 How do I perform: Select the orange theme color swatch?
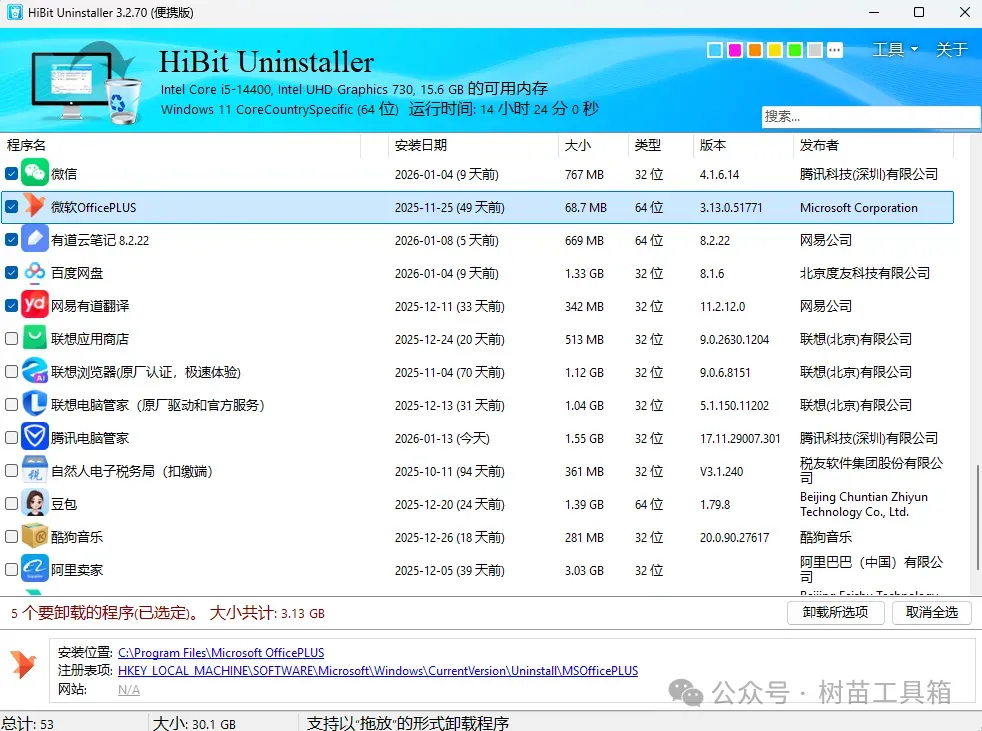[x=755, y=50]
